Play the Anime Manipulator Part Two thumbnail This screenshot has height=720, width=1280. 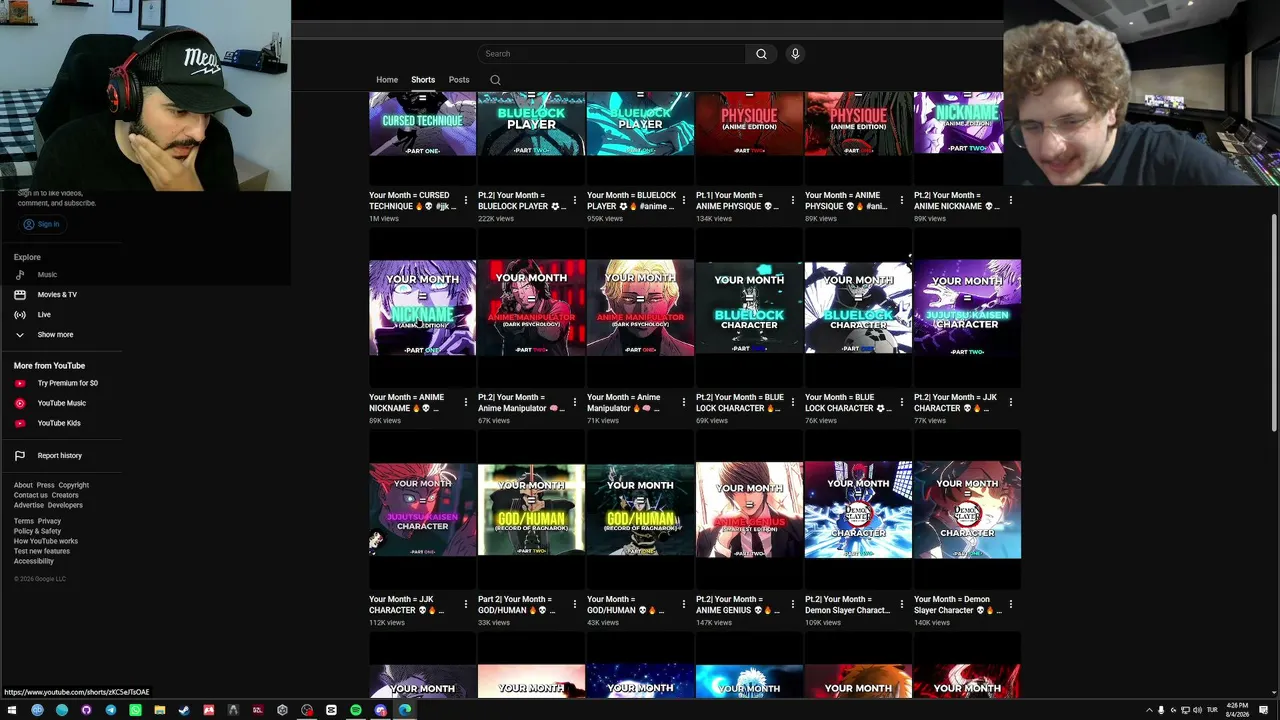click(531, 308)
